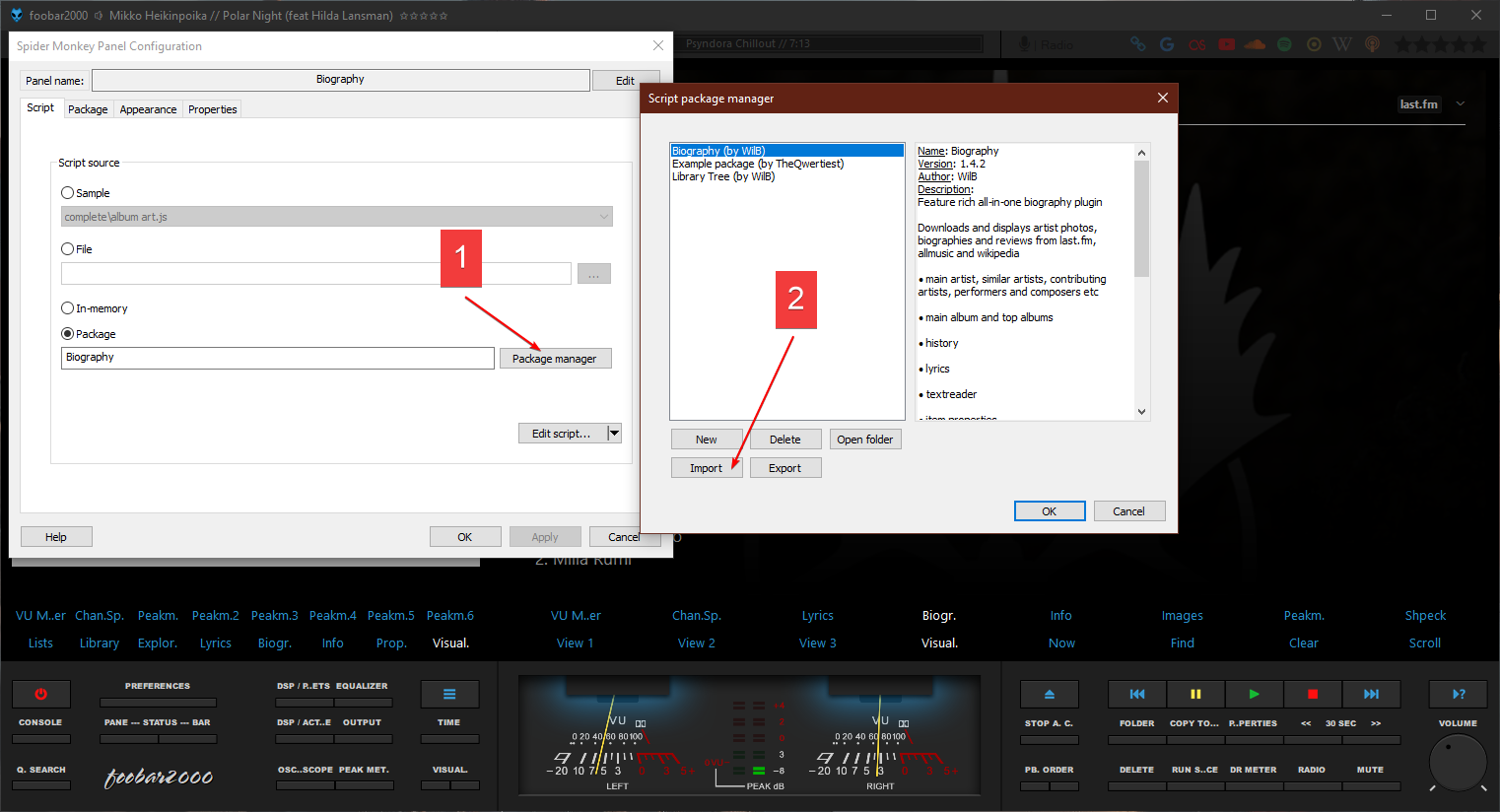
Task: Open the blue hamburger menu button
Action: [449, 694]
